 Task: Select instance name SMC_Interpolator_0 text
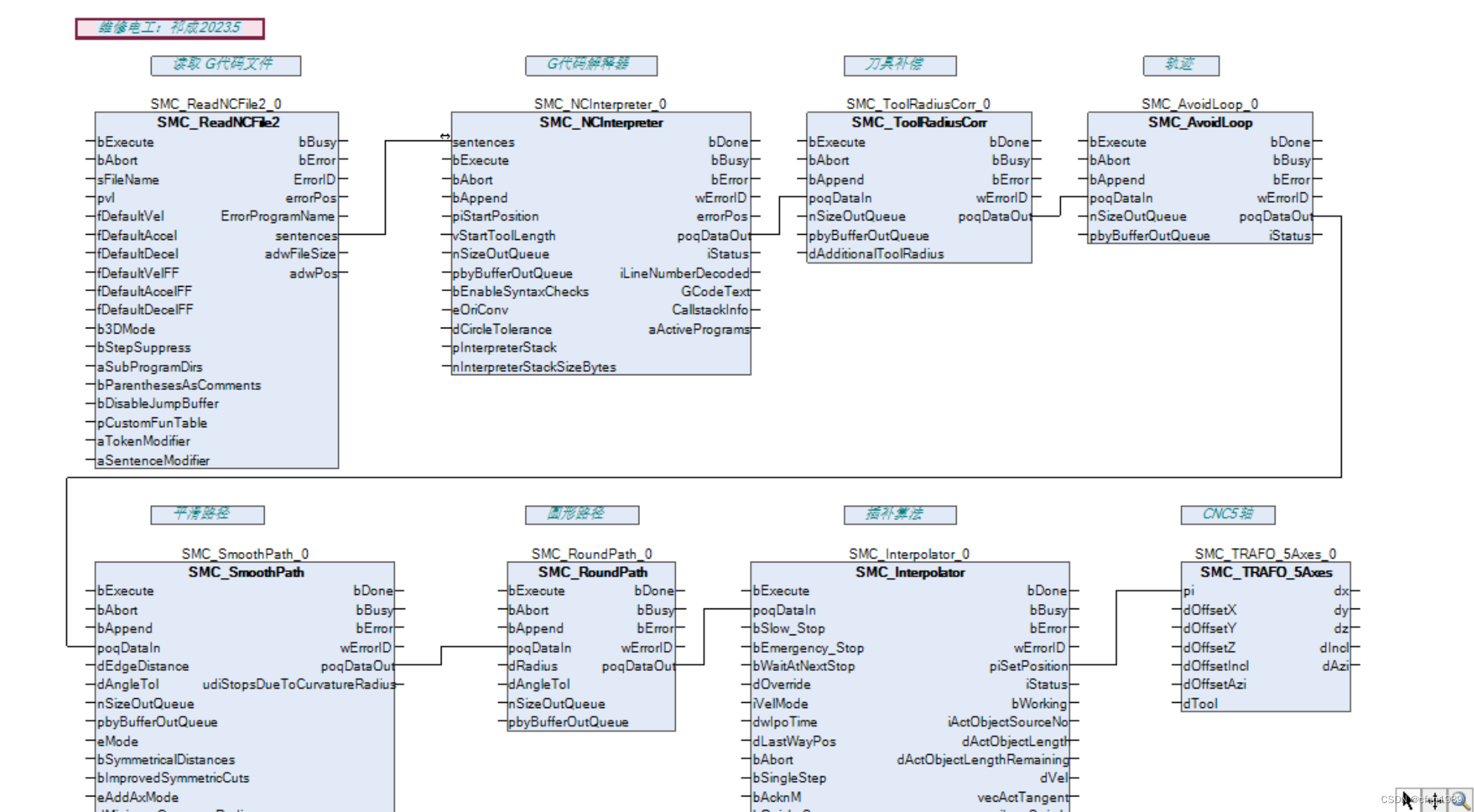[x=909, y=553]
